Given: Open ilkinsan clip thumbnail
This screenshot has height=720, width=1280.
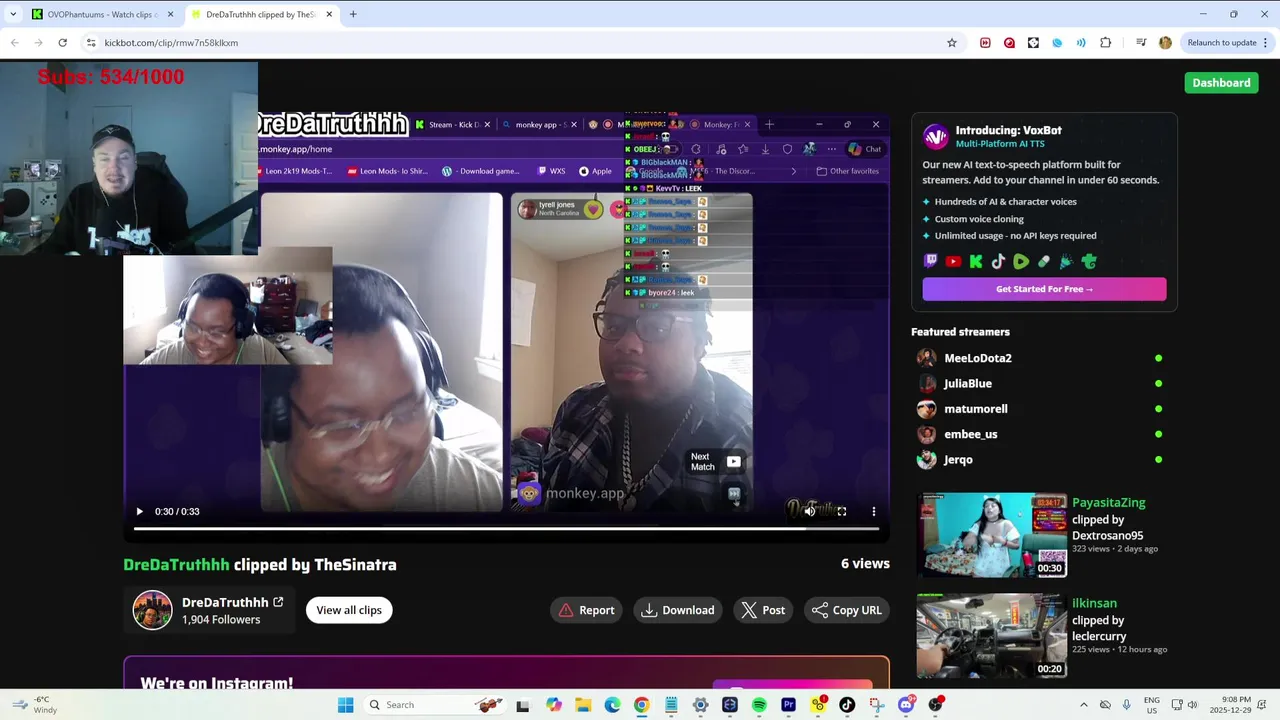Looking at the screenshot, I should coord(991,636).
